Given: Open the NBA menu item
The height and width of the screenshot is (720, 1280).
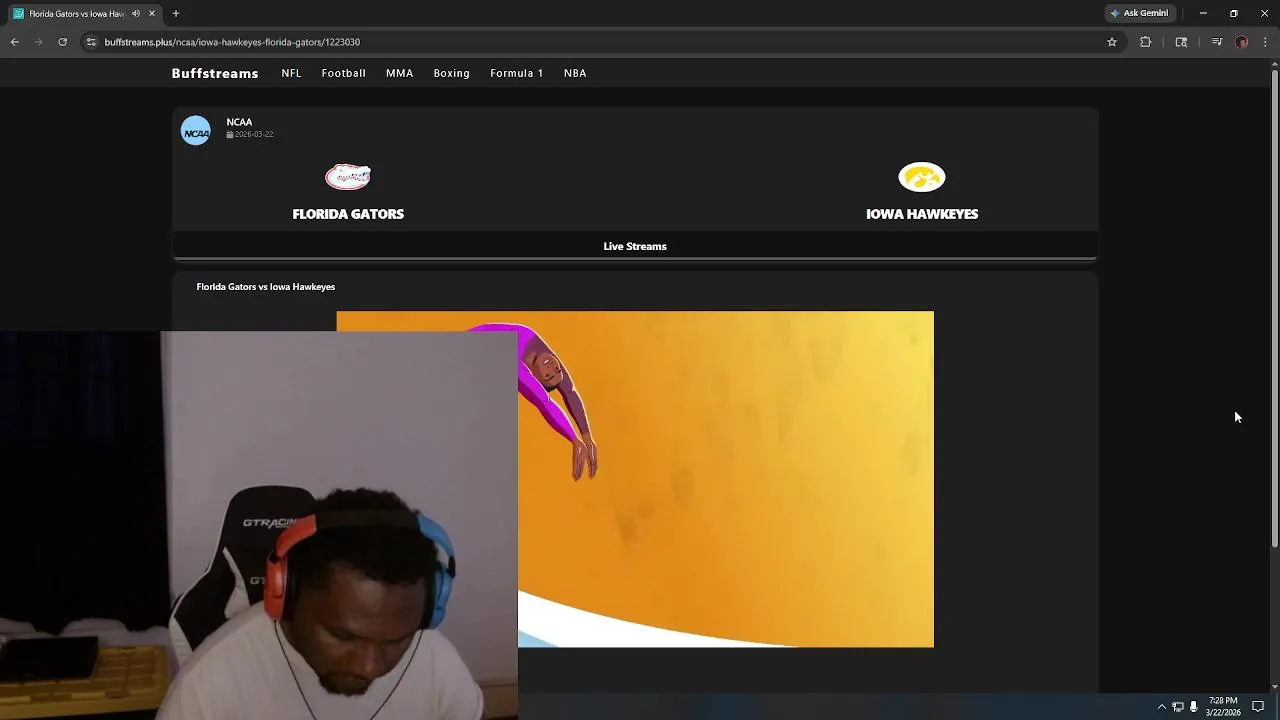Looking at the screenshot, I should 575,73.
